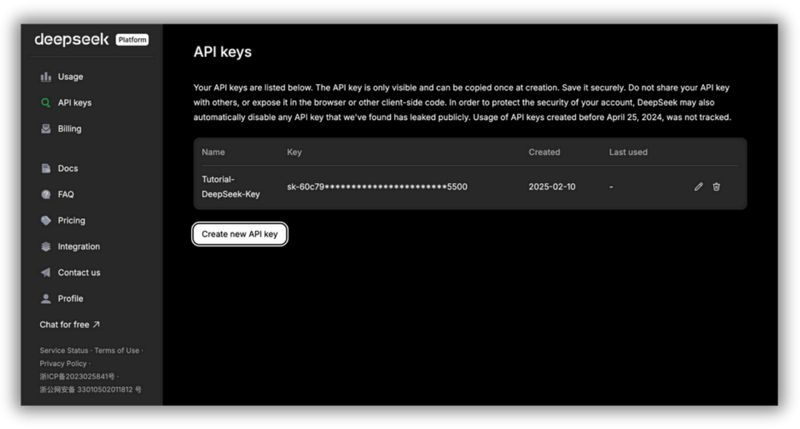Image resolution: width=800 pixels, height=429 pixels.
Task: Click the 浙ICP备2023025841号 link
Action: (x=77, y=376)
